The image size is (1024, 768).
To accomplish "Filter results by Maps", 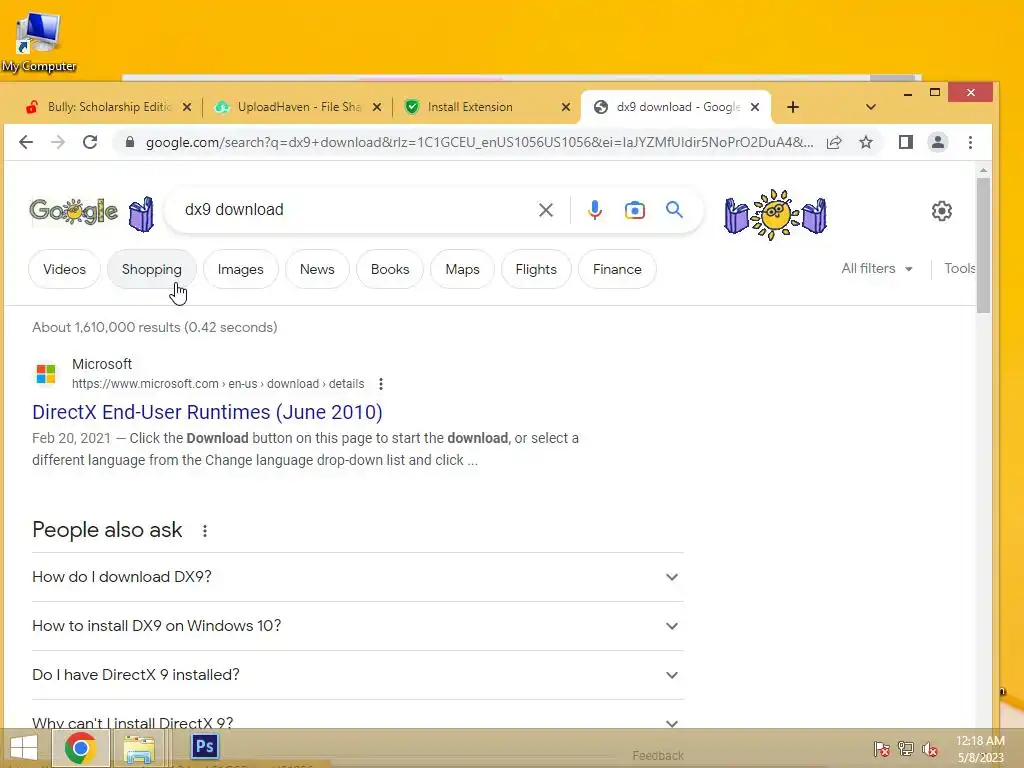I will tap(462, 269).
